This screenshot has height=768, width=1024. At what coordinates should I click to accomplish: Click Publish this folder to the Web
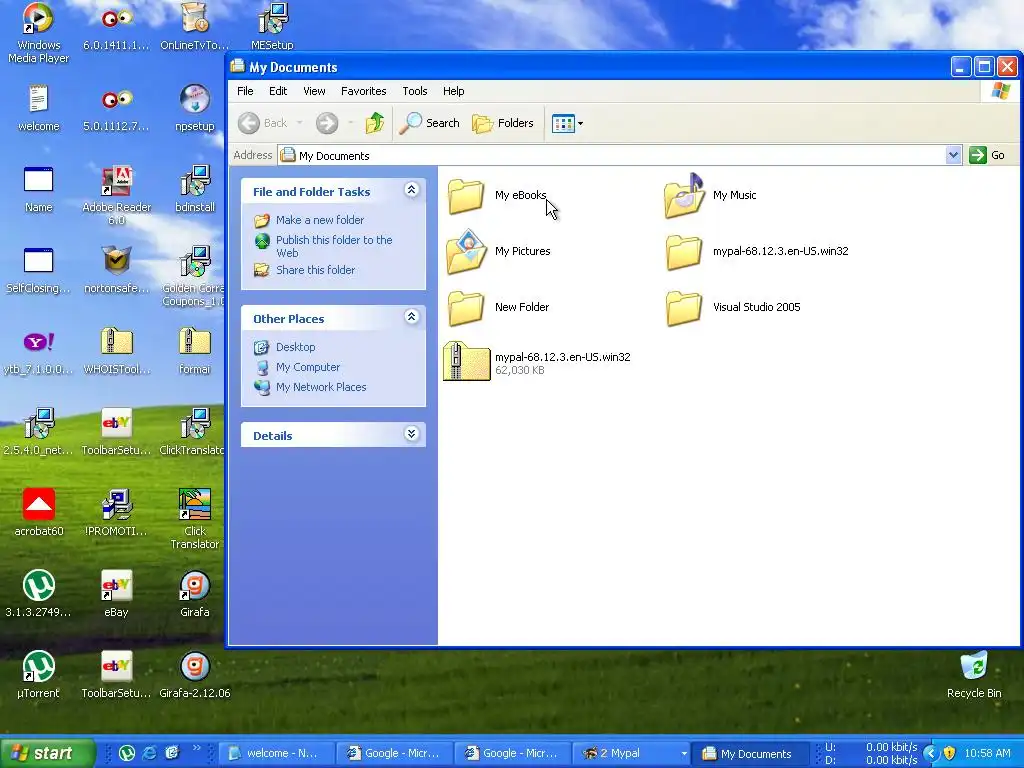[334, 246]
